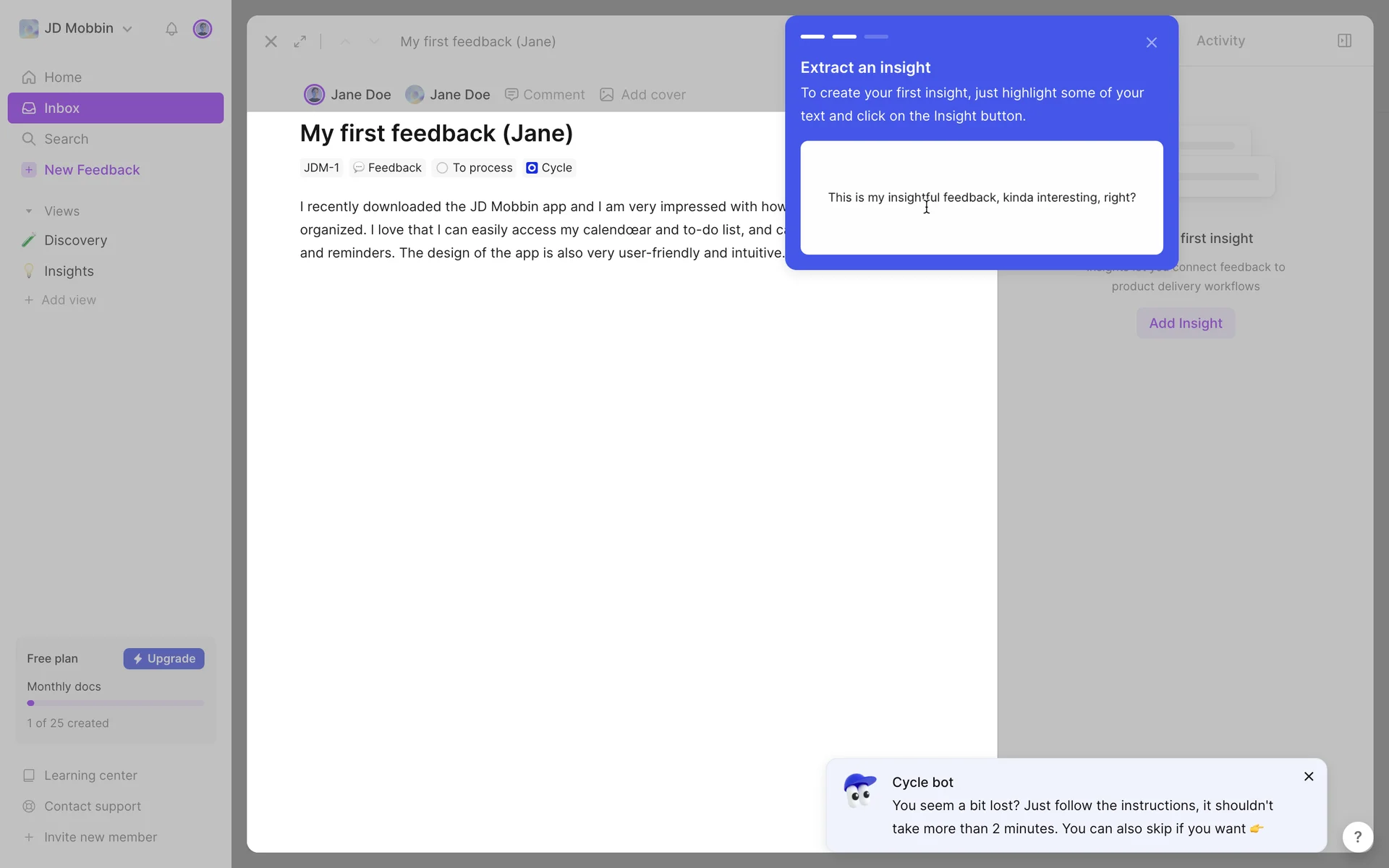
Task: Toggle the To process status circle
Action: pos(442,168)
